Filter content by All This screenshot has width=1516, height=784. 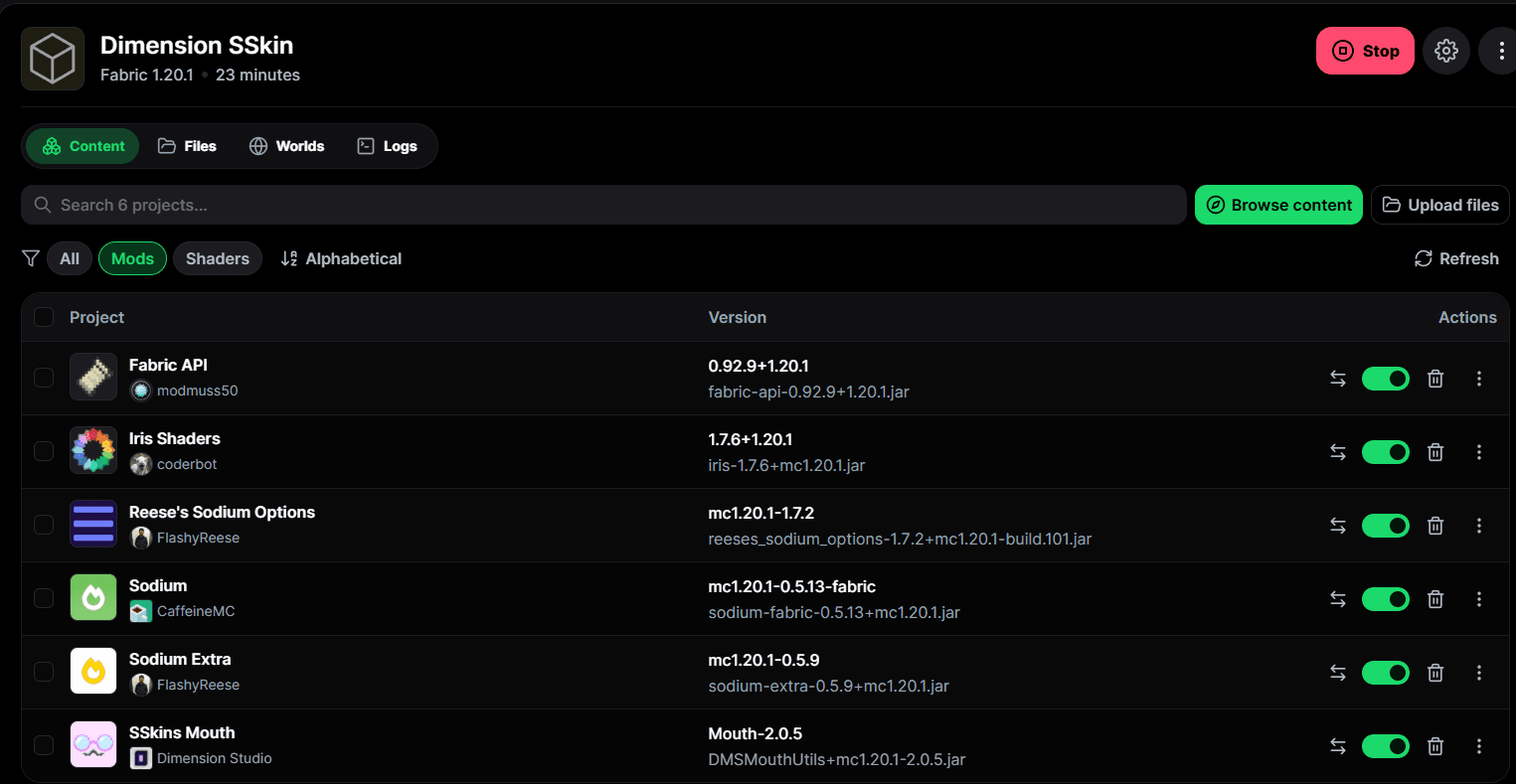click(x=70, y=258)
